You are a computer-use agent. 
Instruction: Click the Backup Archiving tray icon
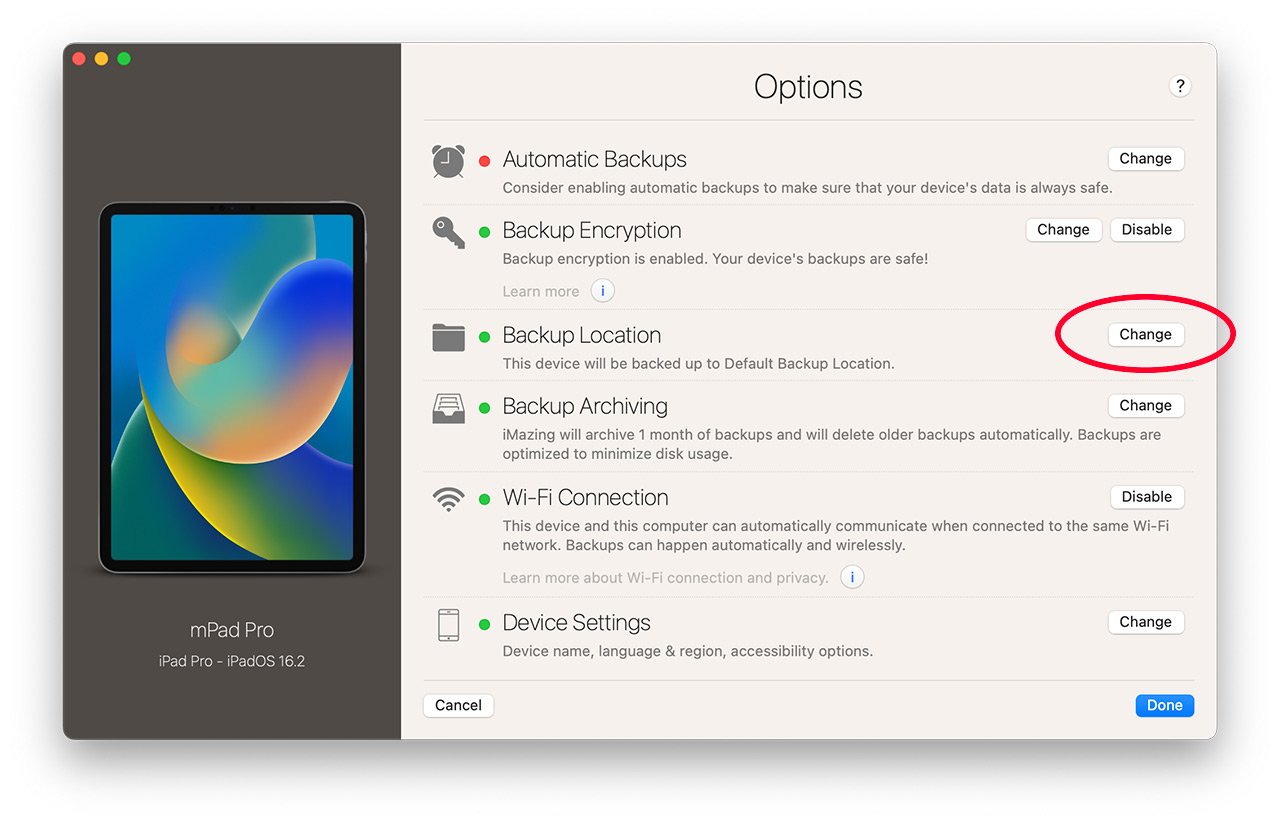(448, 408)
